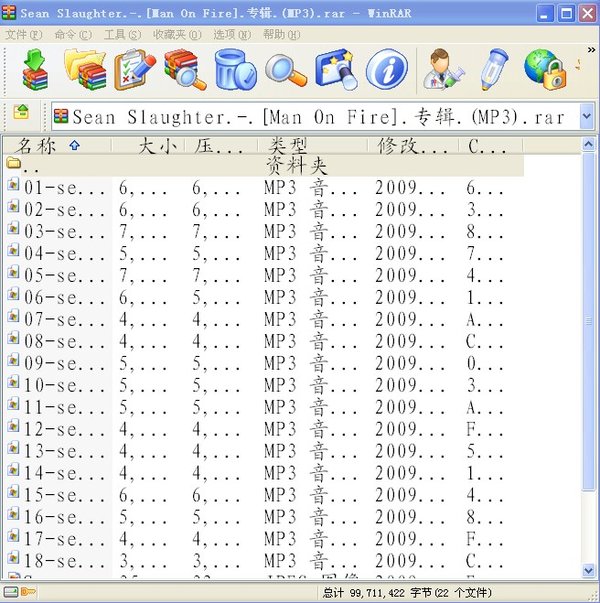Click the Extract To folder icon

click(85, 70)
